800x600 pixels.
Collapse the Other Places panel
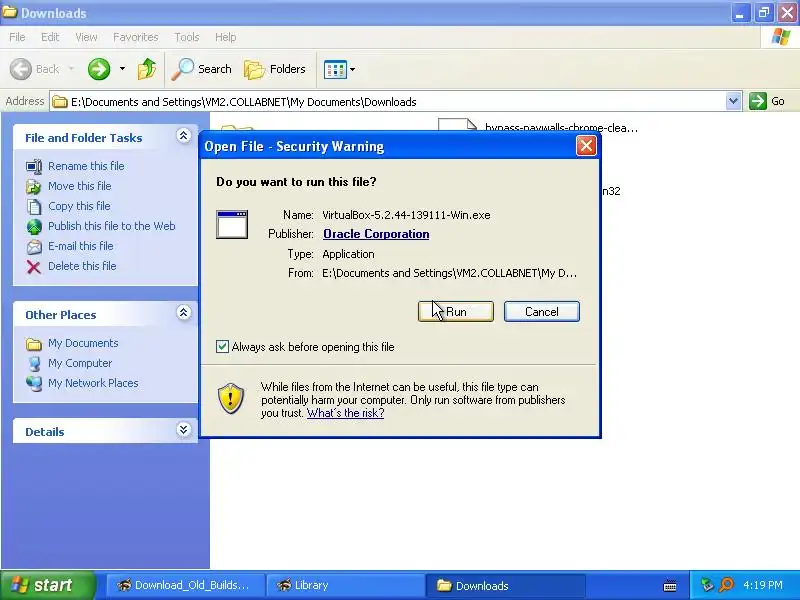pyautogui.click(x=183, y=313)
